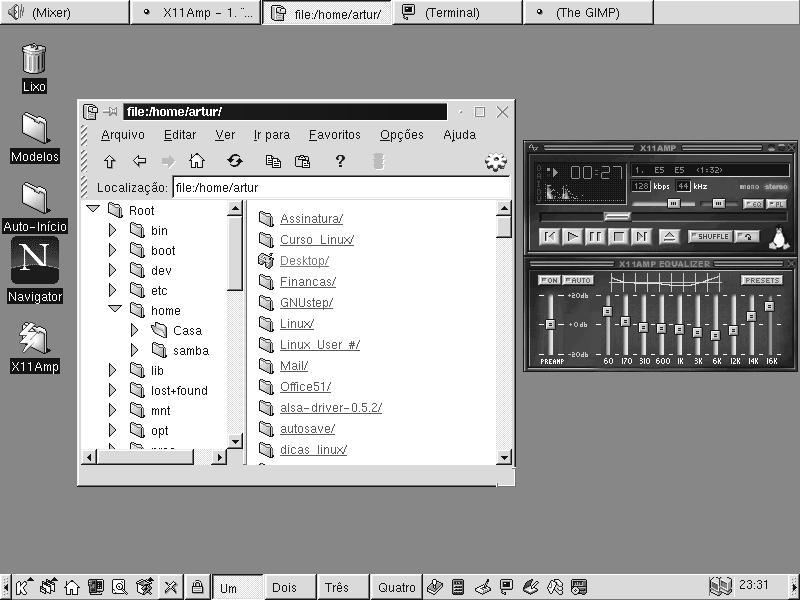800x600 pixels.
Task: Toggle the PL playlist button in X11Amp
Action: [x=776, y=204]
